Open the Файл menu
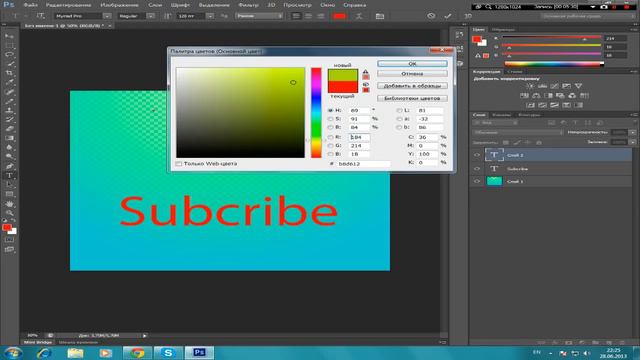640x360 pixels. click(x=31, y=5)
